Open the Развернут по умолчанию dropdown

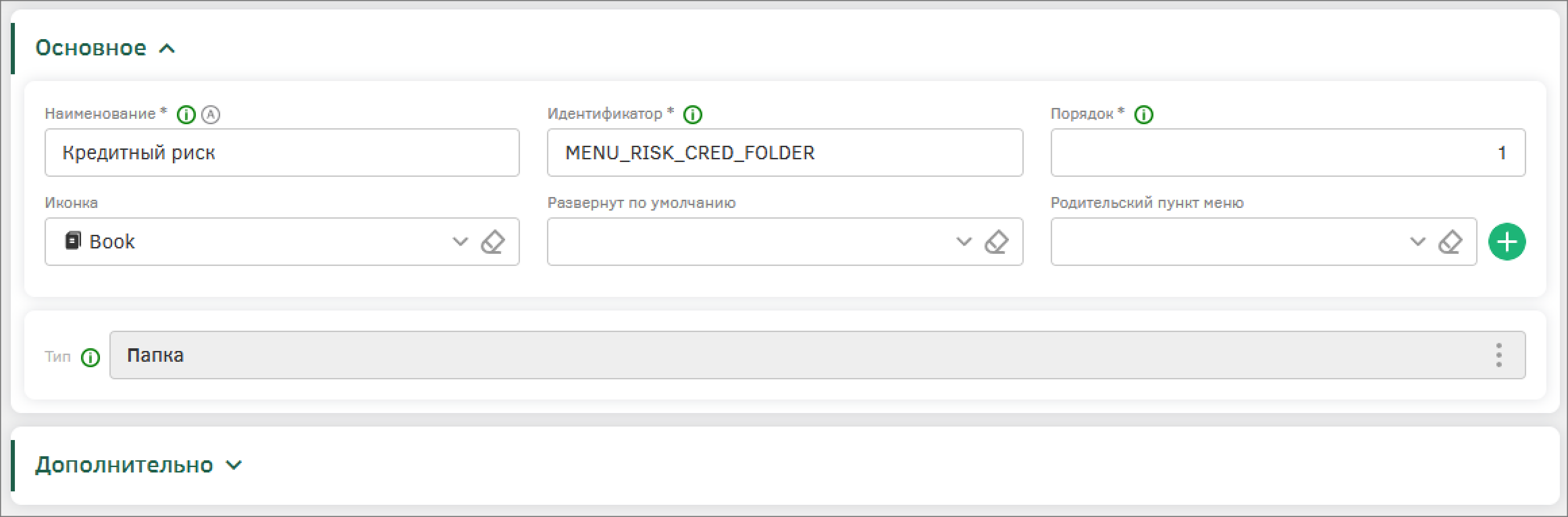(x=964, y=242)
